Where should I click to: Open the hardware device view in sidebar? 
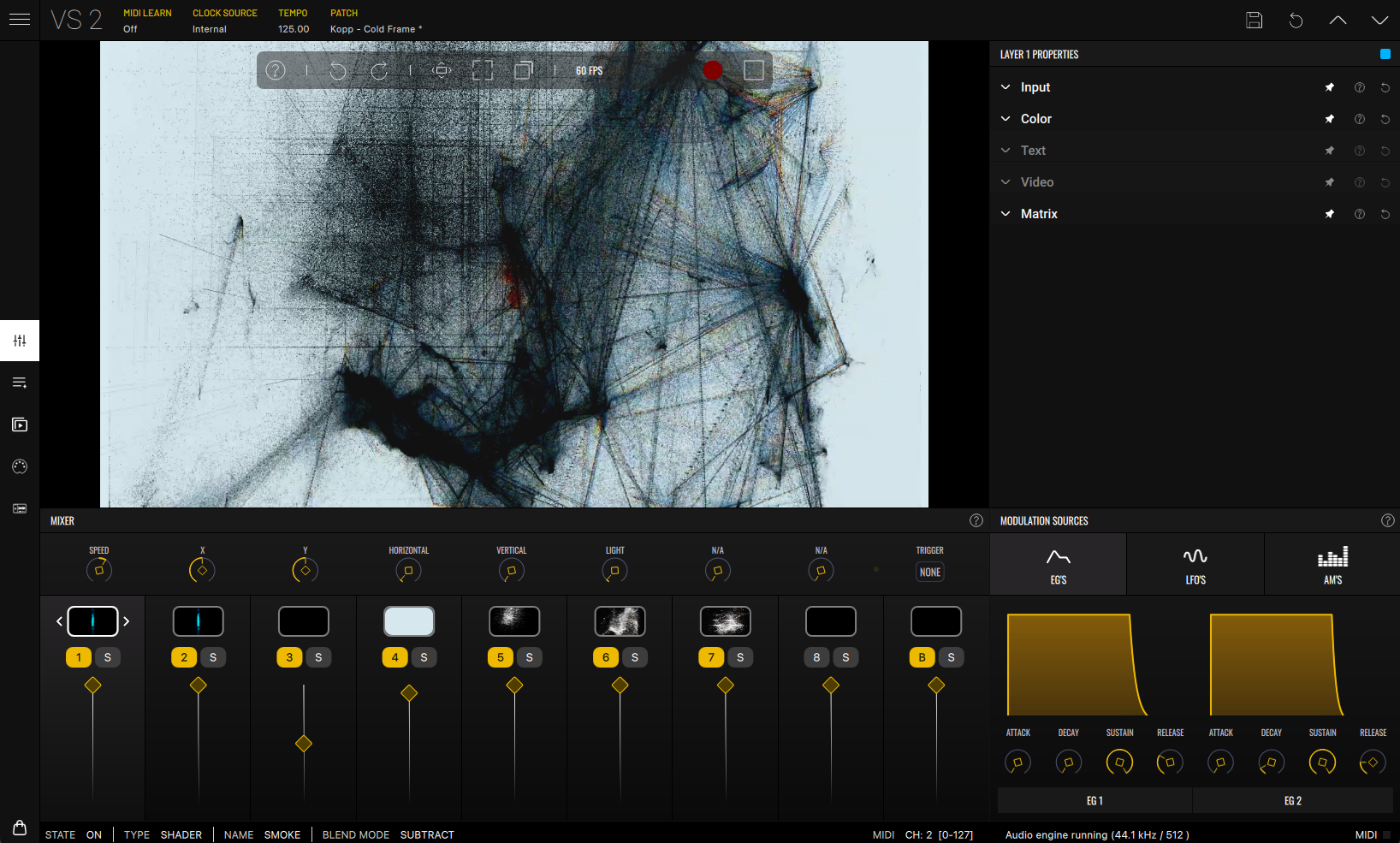point(20,508)
